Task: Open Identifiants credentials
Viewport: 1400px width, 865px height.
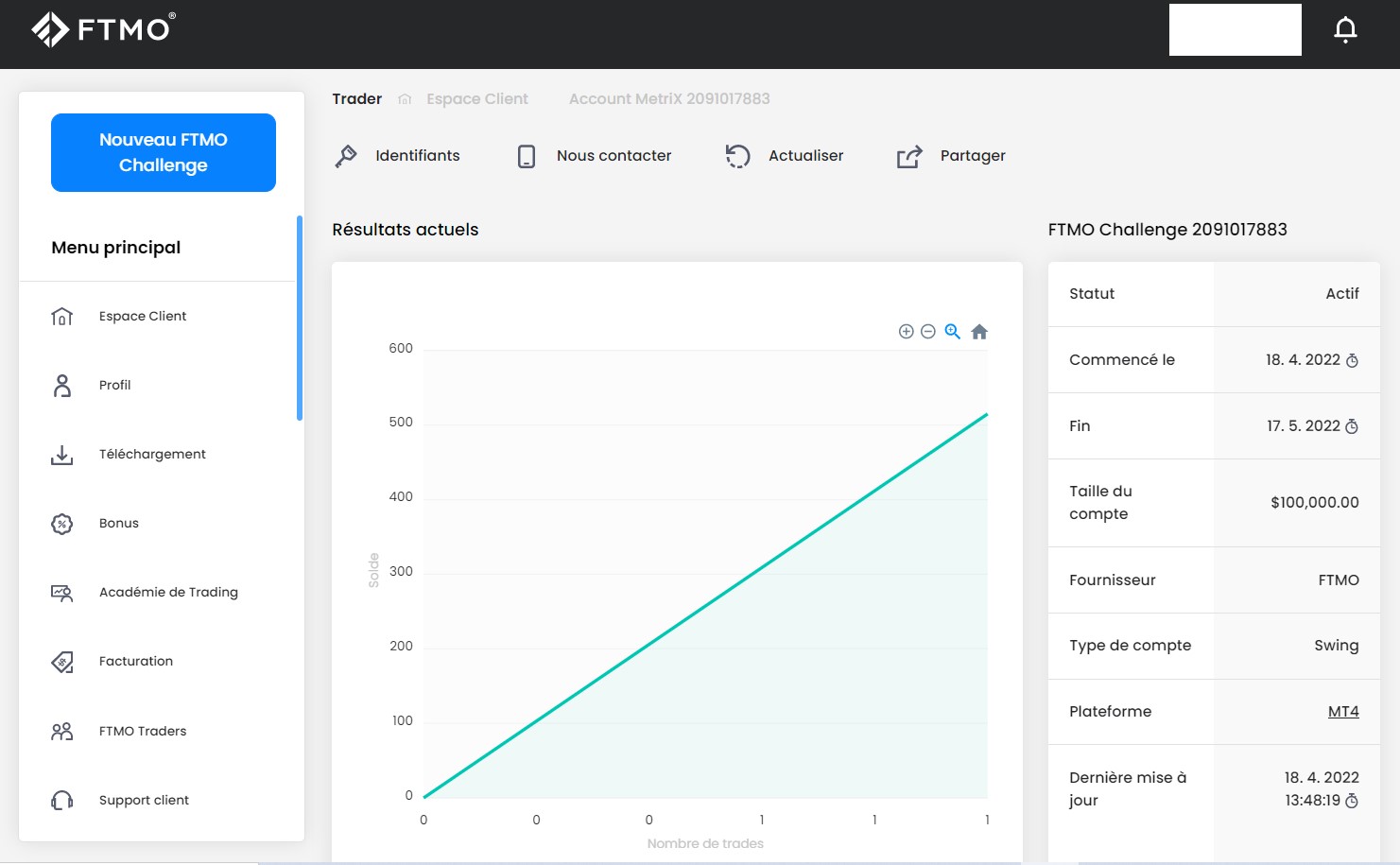Action: tap(397, 156)
